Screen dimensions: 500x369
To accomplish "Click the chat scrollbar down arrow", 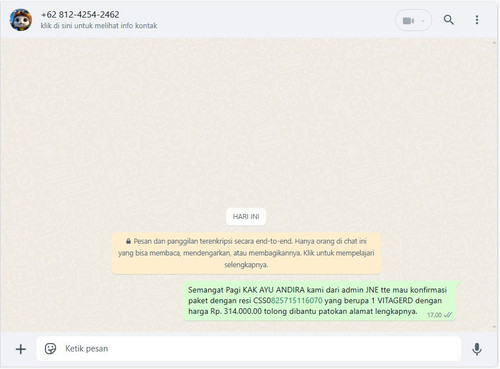I will tap(494, 327).
